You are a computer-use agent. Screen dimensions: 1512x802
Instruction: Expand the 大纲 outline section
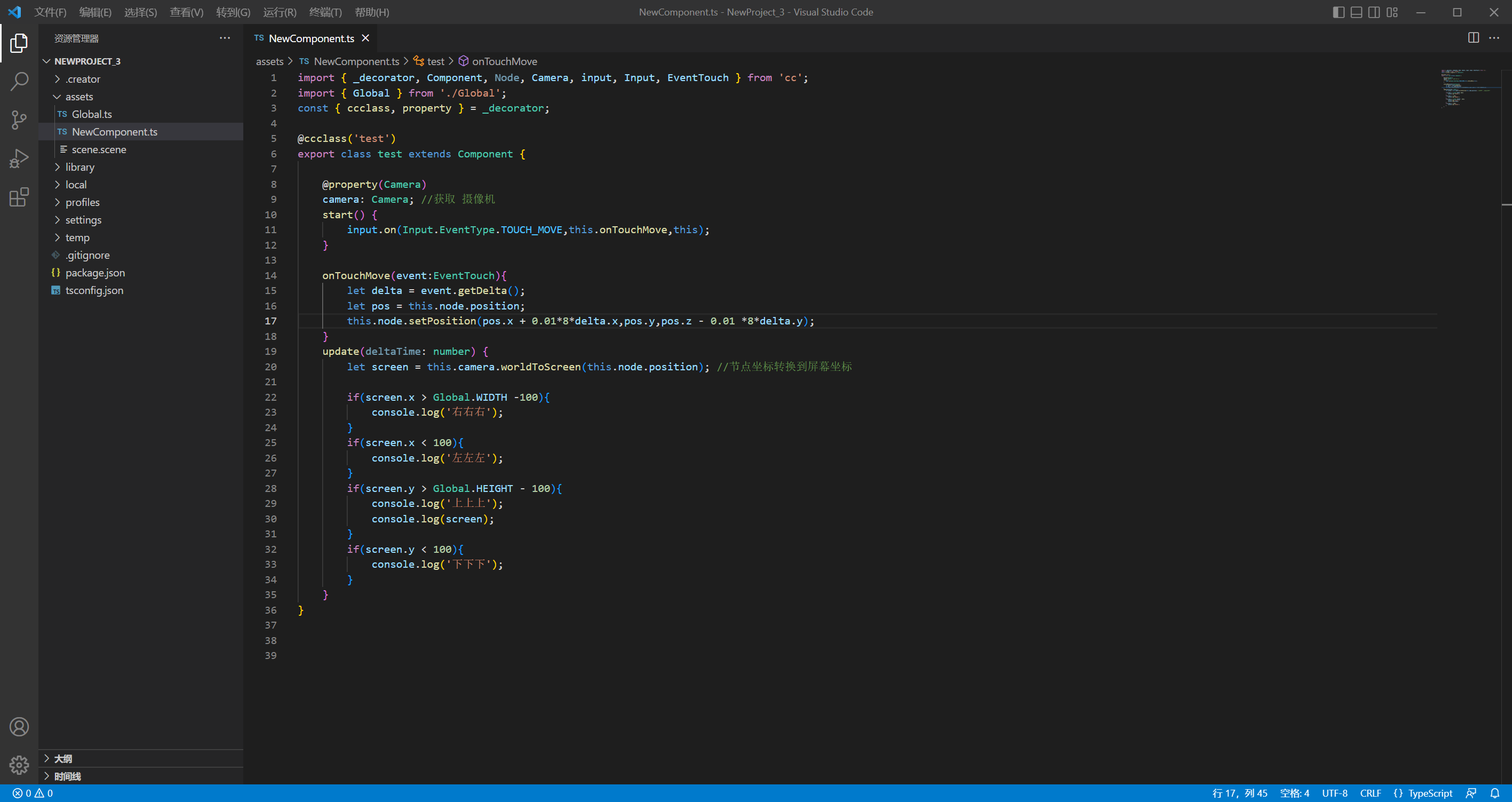(63, 759)
